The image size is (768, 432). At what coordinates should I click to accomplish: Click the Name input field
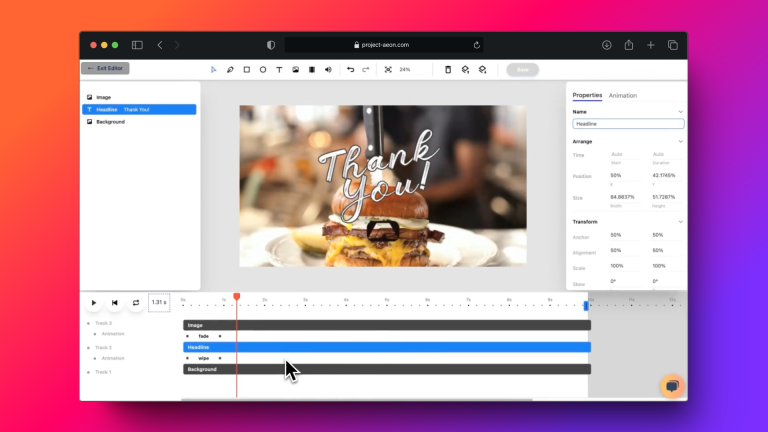(628, 124)
